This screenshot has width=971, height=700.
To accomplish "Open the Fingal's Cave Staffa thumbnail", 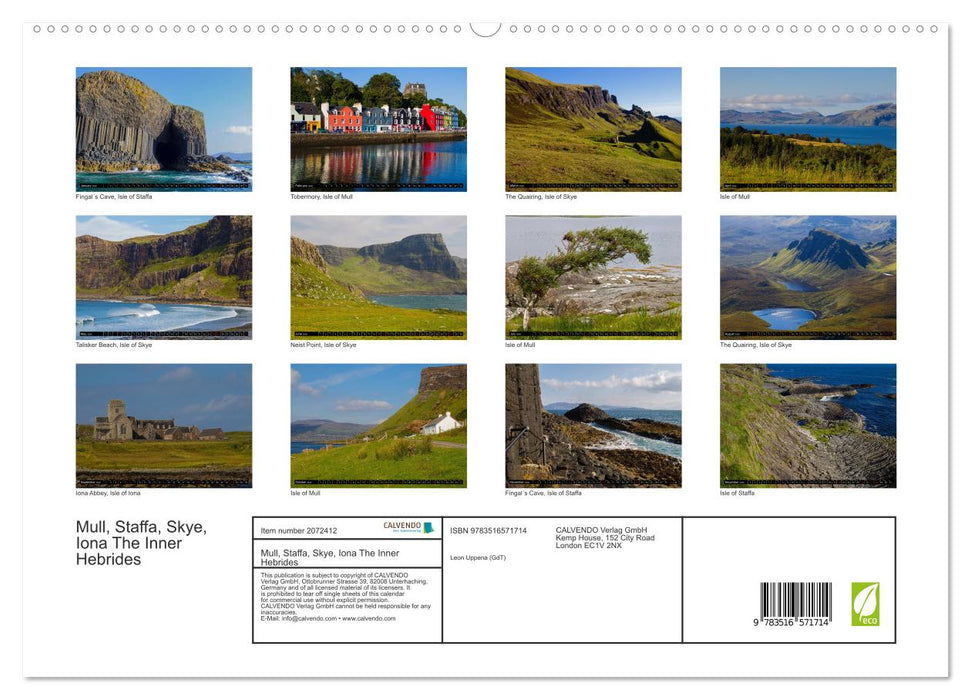I will click(163, 128).
